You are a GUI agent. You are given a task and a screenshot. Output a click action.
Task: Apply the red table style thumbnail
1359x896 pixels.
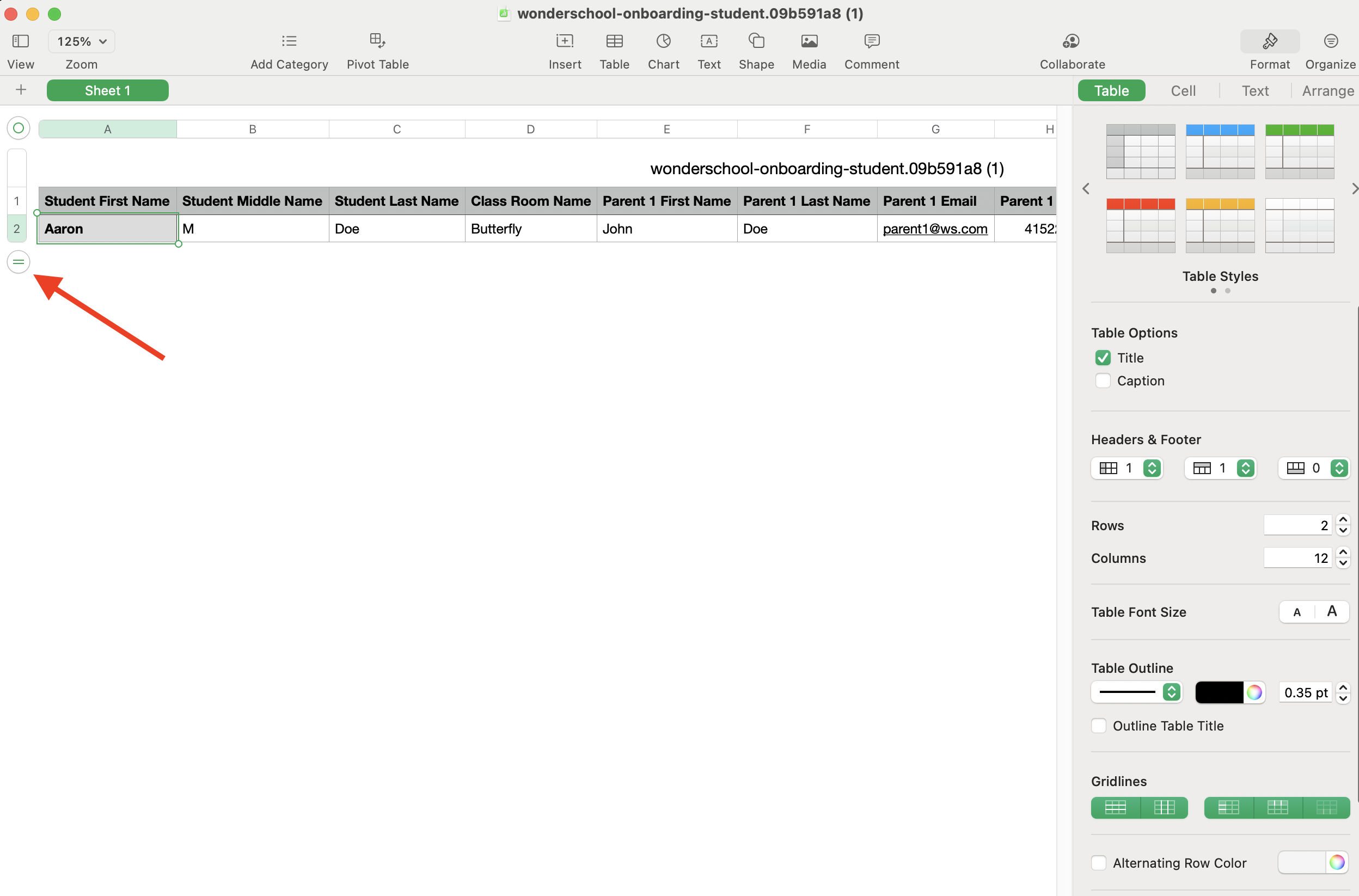click(x=1141, y=225)
